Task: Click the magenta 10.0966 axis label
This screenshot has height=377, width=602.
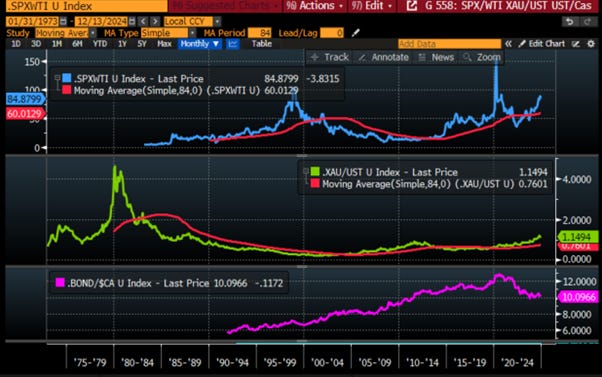Action: coord(577,297)
